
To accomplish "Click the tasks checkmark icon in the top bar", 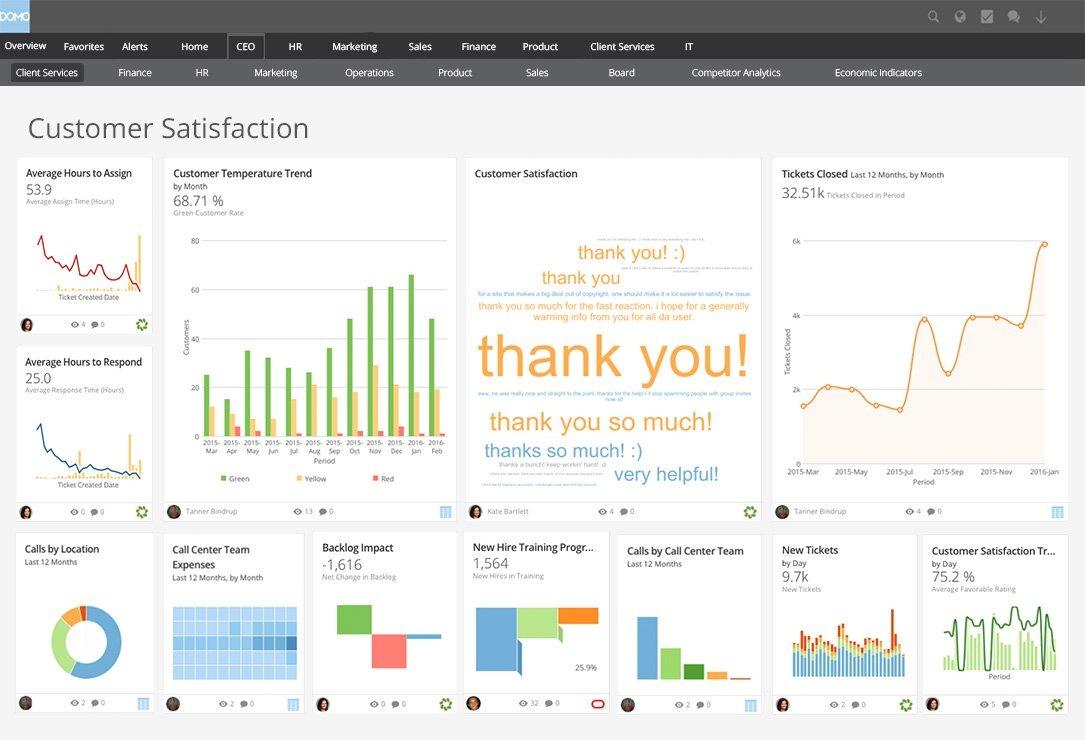I will click(x=986, y=17).
